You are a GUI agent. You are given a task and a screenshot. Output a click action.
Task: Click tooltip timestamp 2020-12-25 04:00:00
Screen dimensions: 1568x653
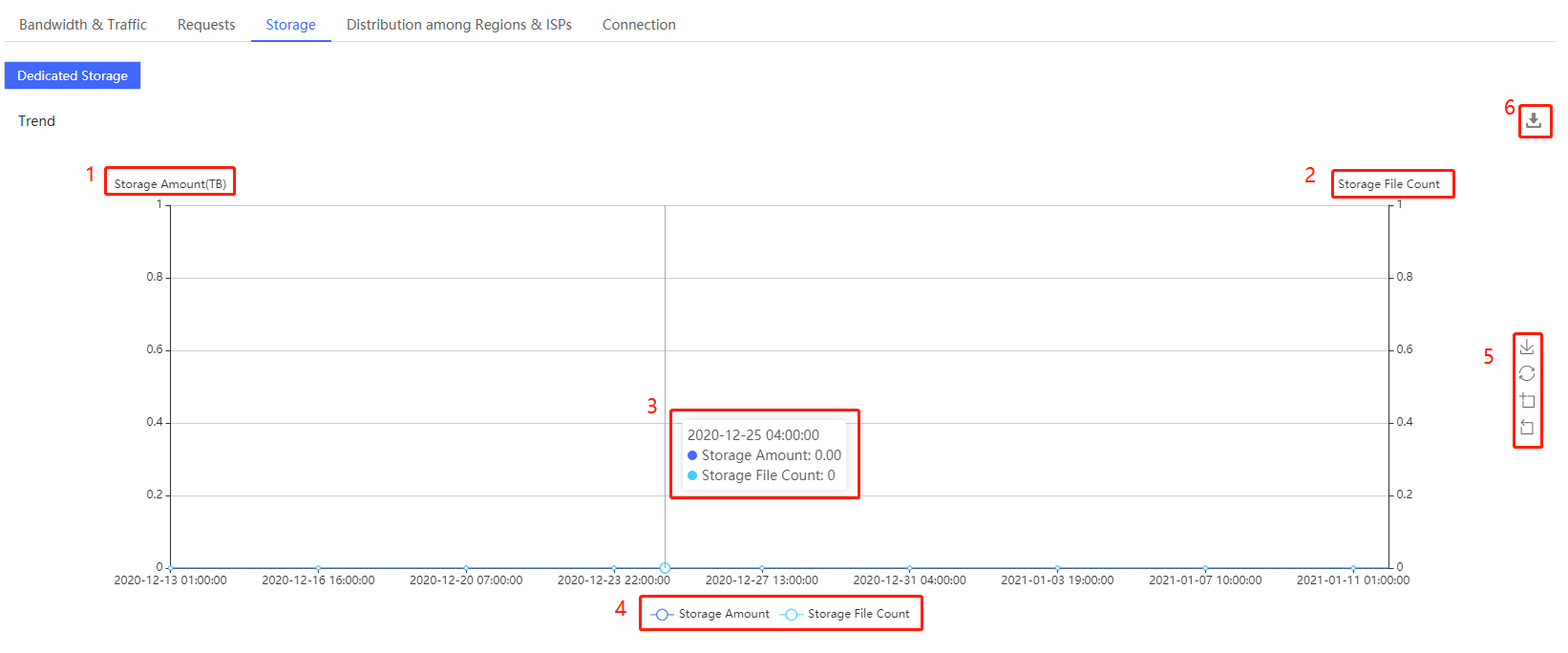(x=753, y=435)
